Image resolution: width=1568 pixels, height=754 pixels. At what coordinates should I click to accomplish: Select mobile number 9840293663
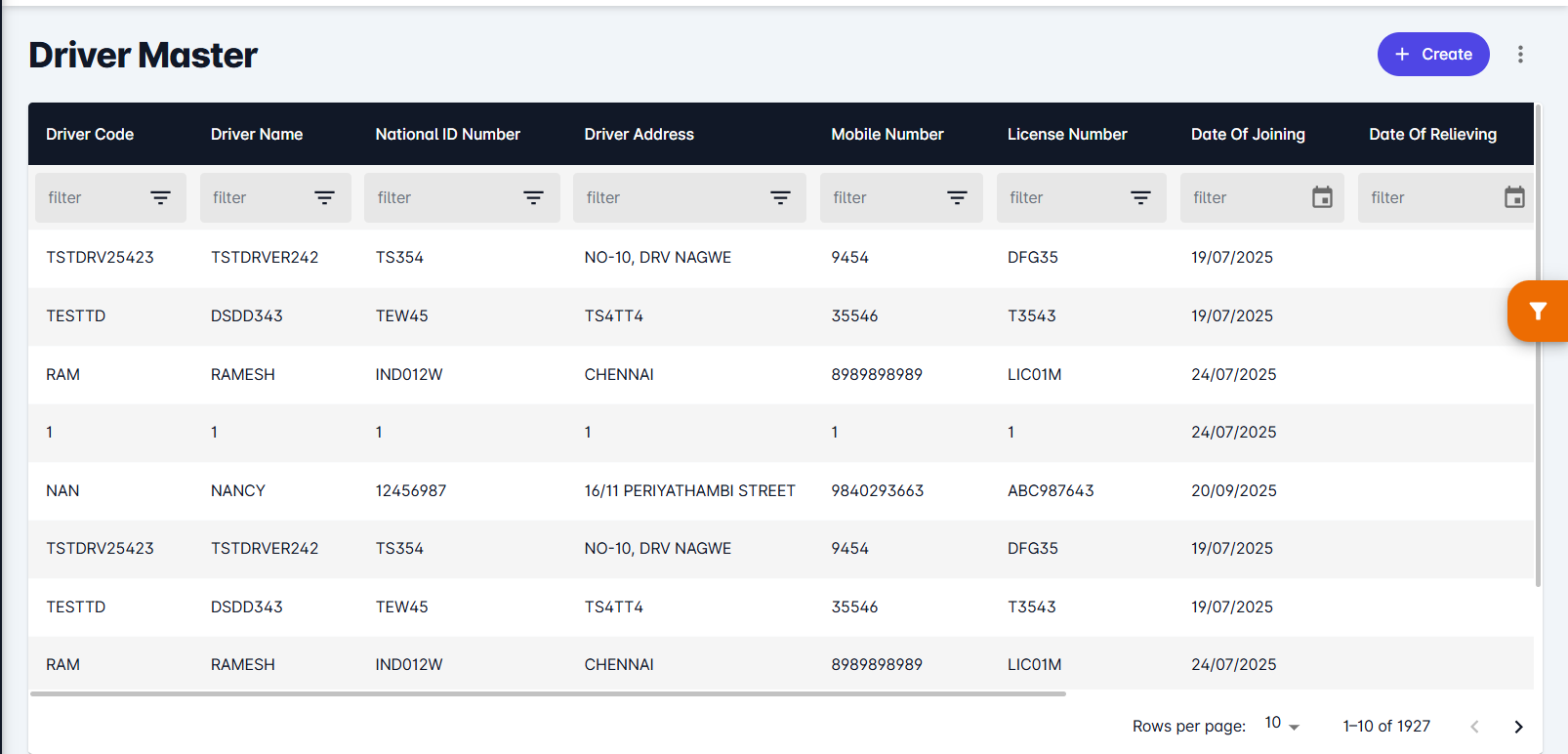878,490
